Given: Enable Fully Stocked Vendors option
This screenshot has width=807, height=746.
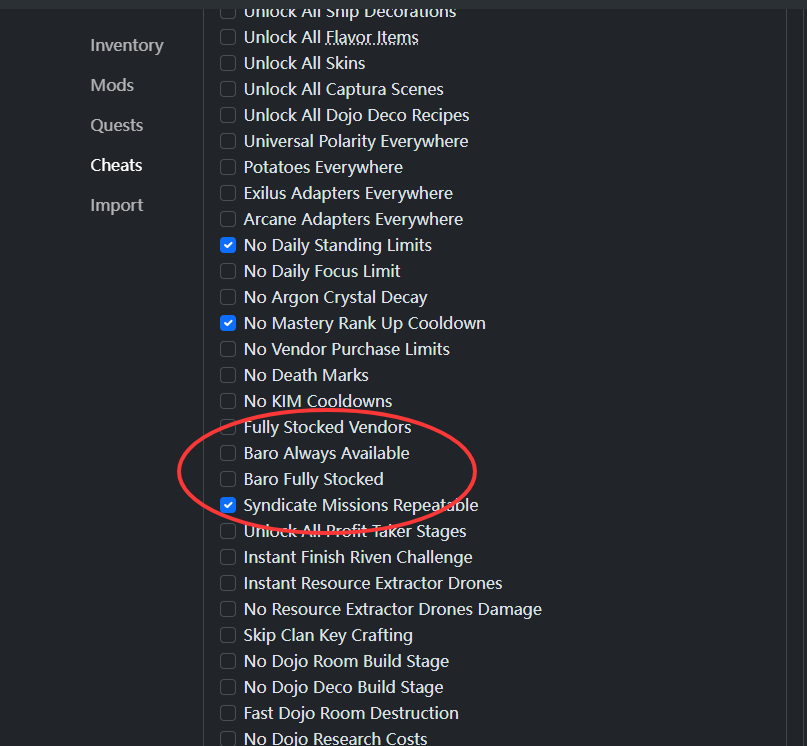Looking at the screenshot, I should click(228, 427).
